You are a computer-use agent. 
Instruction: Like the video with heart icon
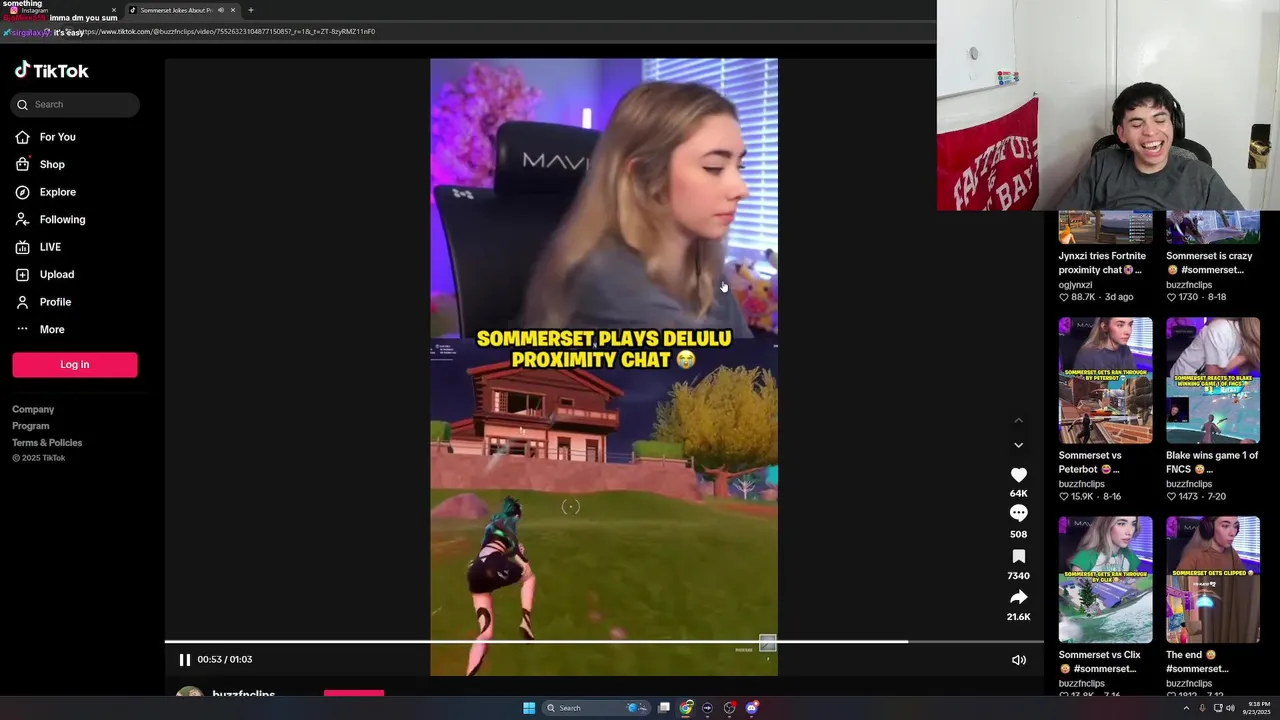[1018, 475]
